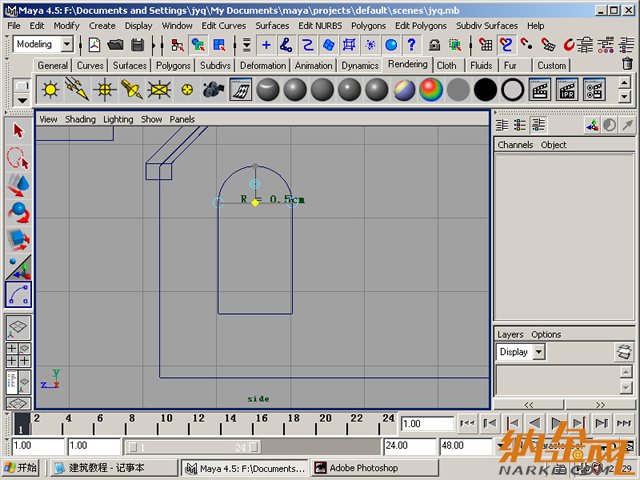Open the Create menu
The image size is (640, 480).
102,26
